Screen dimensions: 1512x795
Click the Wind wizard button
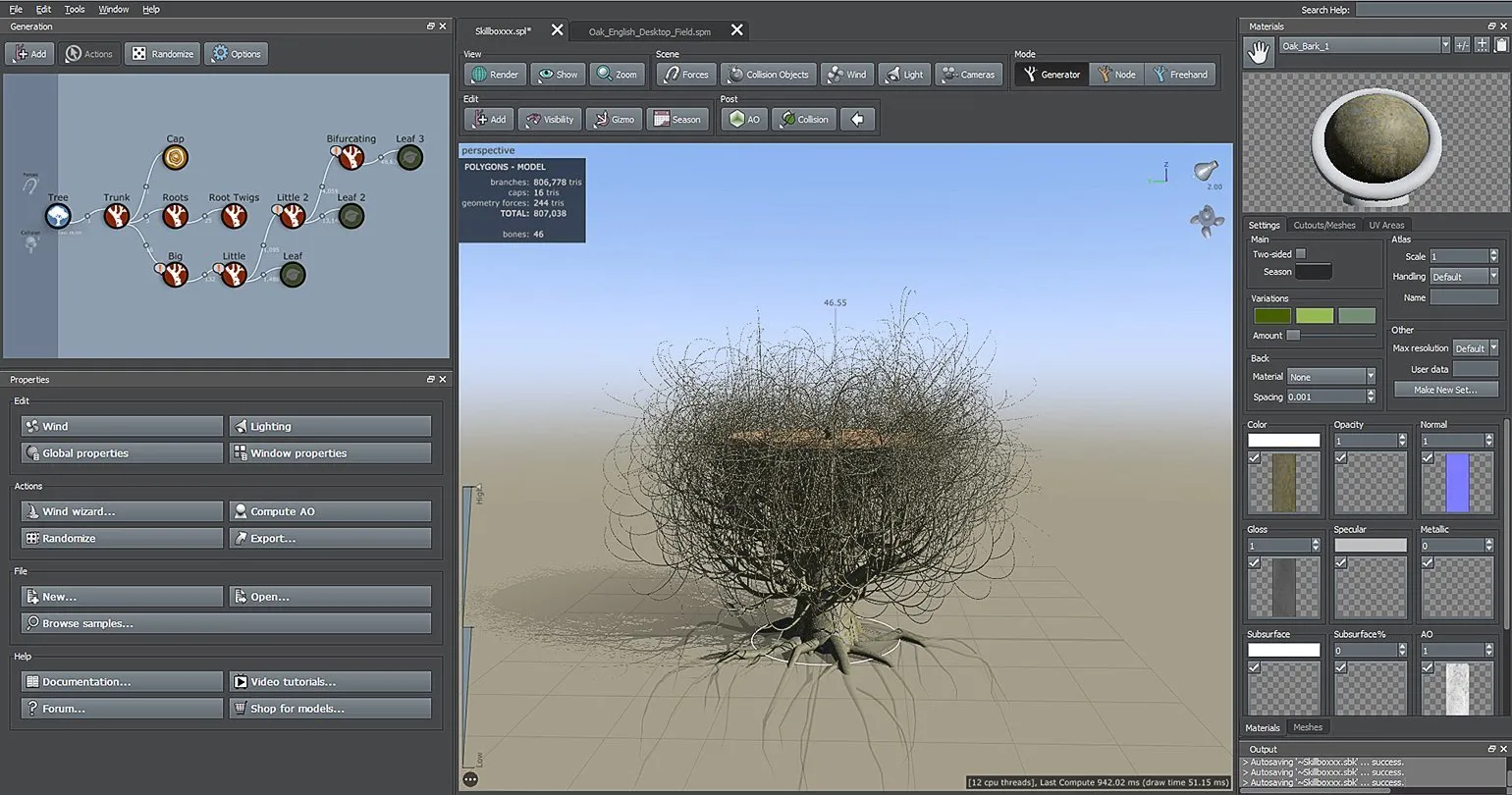[x=122, y=511]
